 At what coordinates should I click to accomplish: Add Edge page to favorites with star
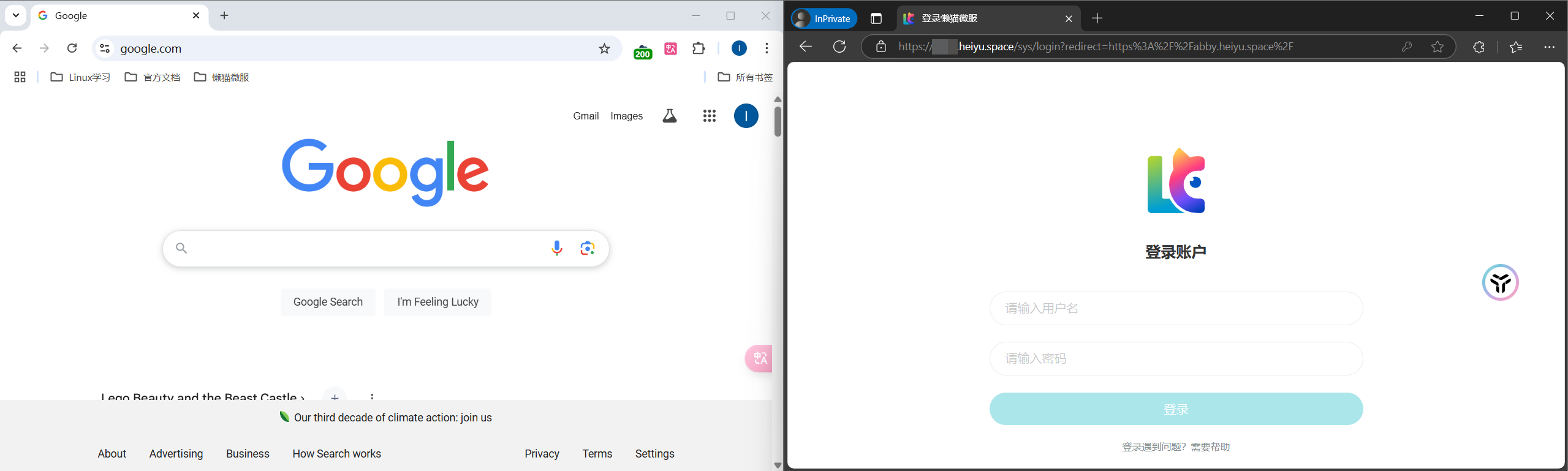1437,47
